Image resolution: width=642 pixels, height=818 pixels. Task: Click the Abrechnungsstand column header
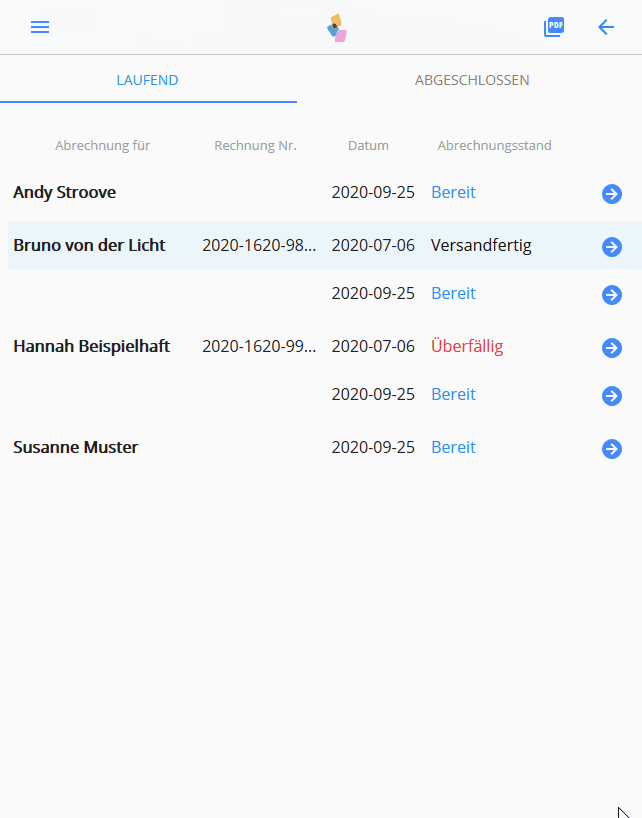click(x=494, y=145)
